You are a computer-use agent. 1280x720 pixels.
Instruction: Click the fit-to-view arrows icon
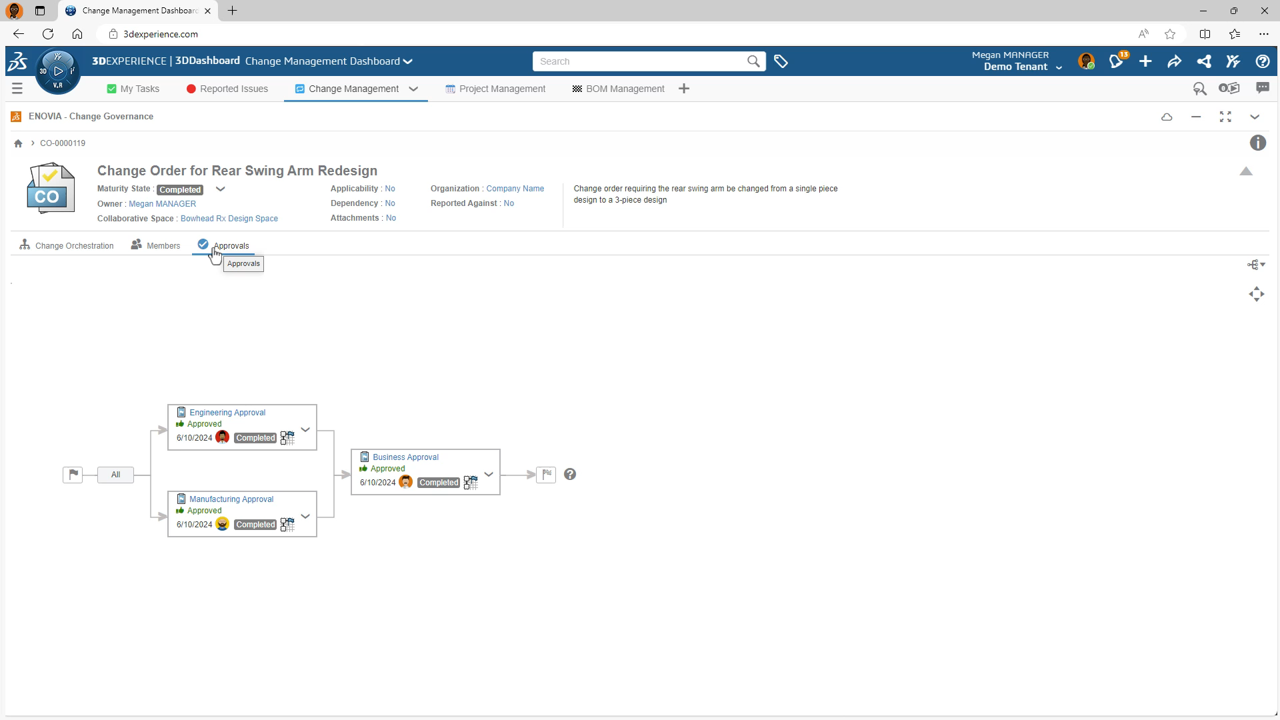(x=1257, y=294)
